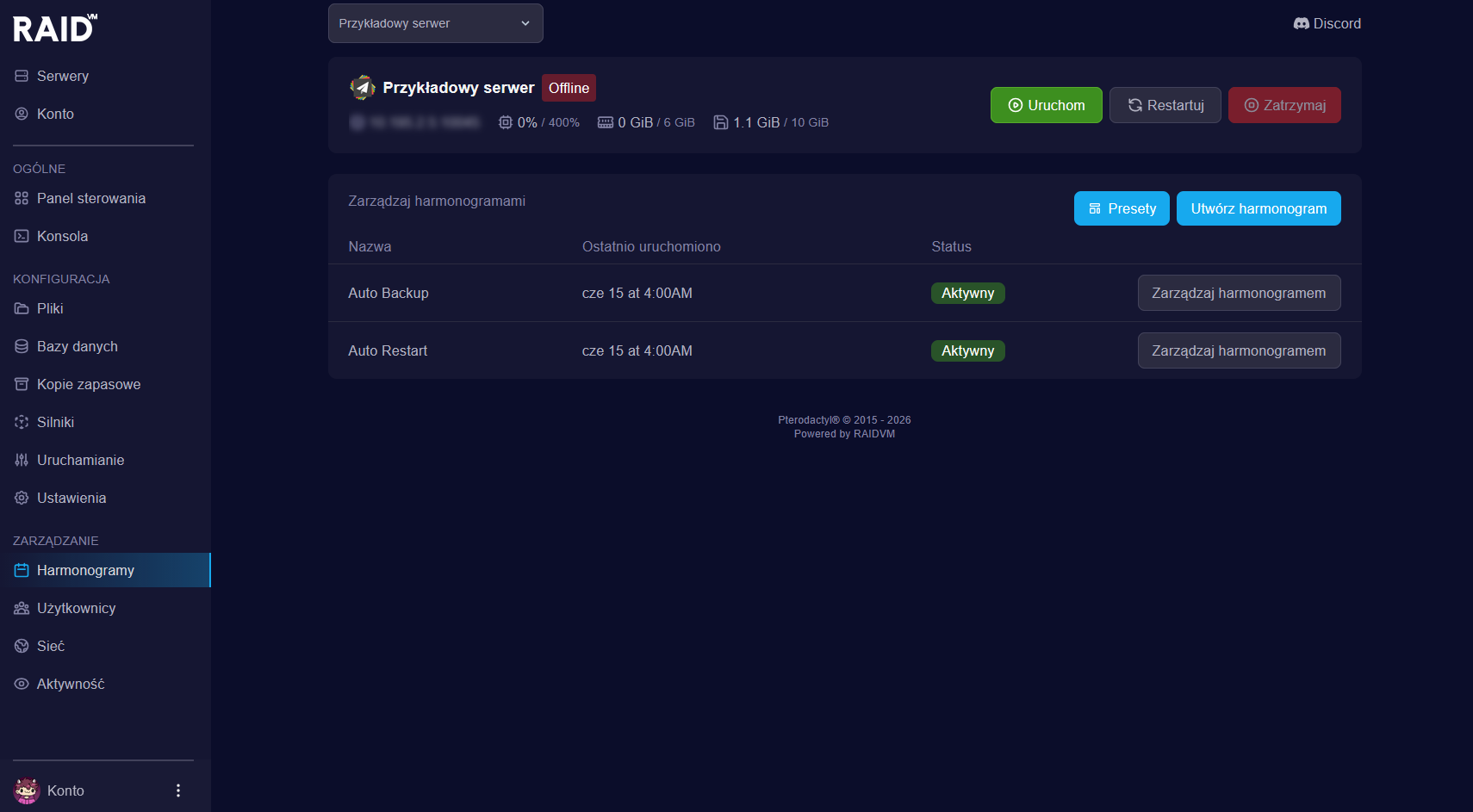Click the Sieć globe icon
1473x812 pixels.
coord(22,646)
